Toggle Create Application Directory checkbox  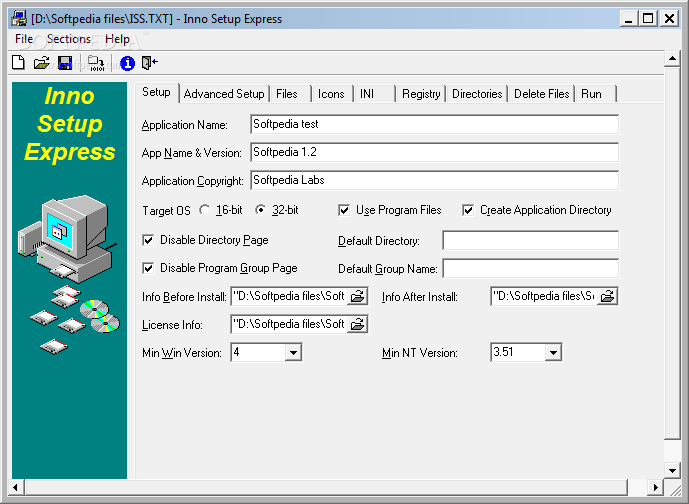point(468,210)
